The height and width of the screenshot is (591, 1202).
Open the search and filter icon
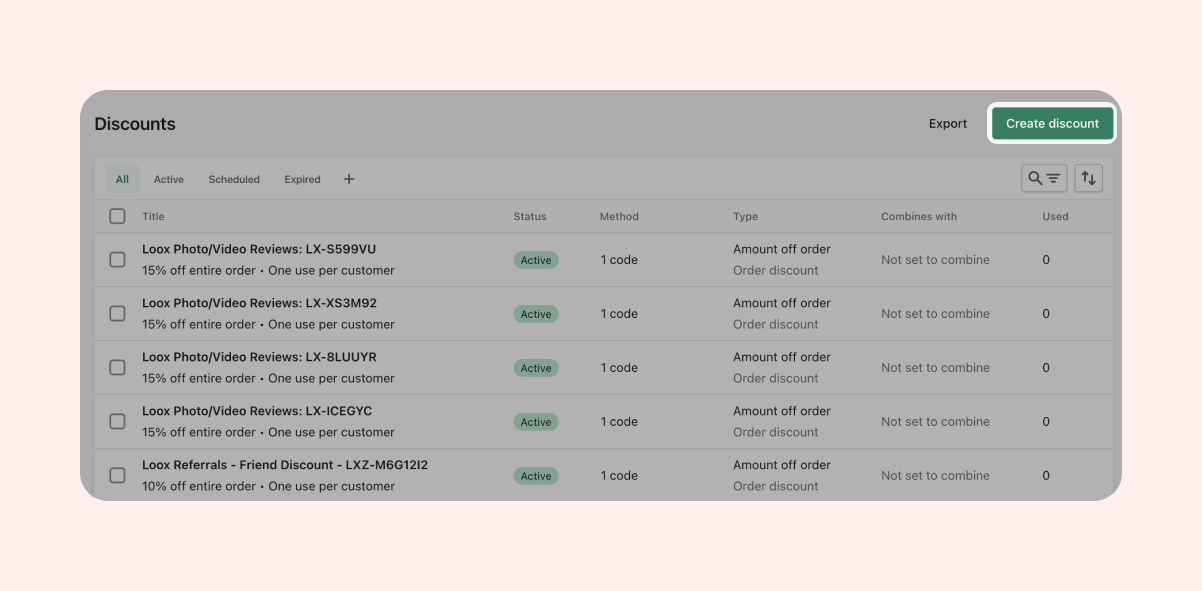1044,179
